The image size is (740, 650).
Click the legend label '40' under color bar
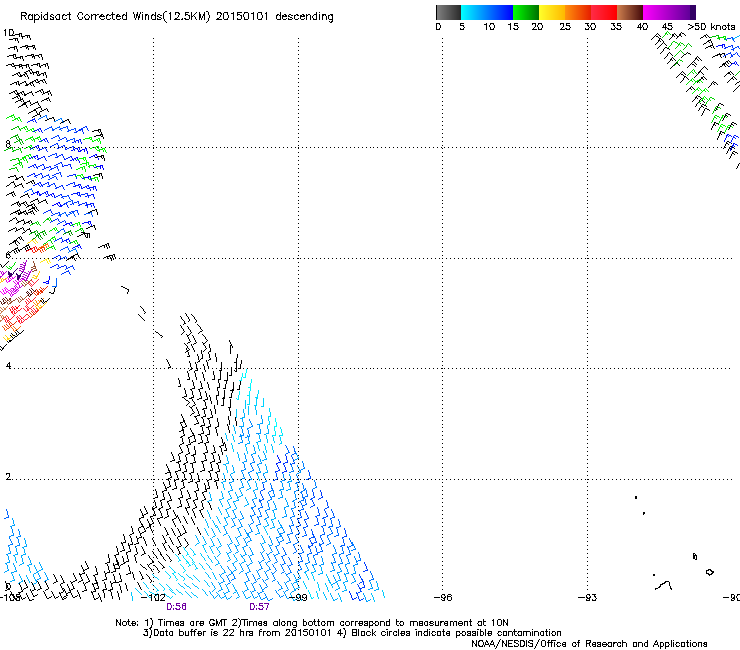(642, 27)
